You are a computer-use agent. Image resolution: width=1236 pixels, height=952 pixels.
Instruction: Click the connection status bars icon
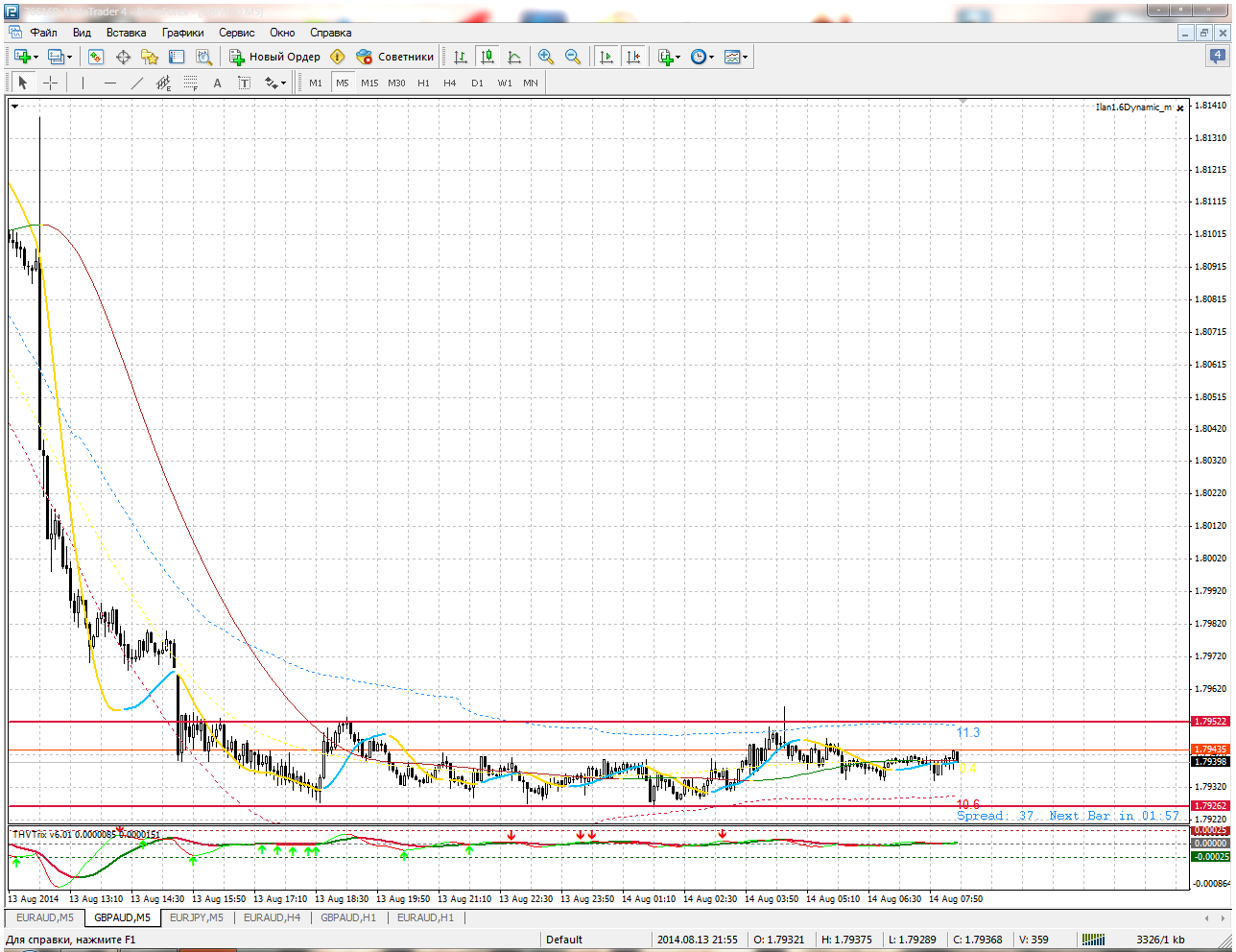(1093, 940)
